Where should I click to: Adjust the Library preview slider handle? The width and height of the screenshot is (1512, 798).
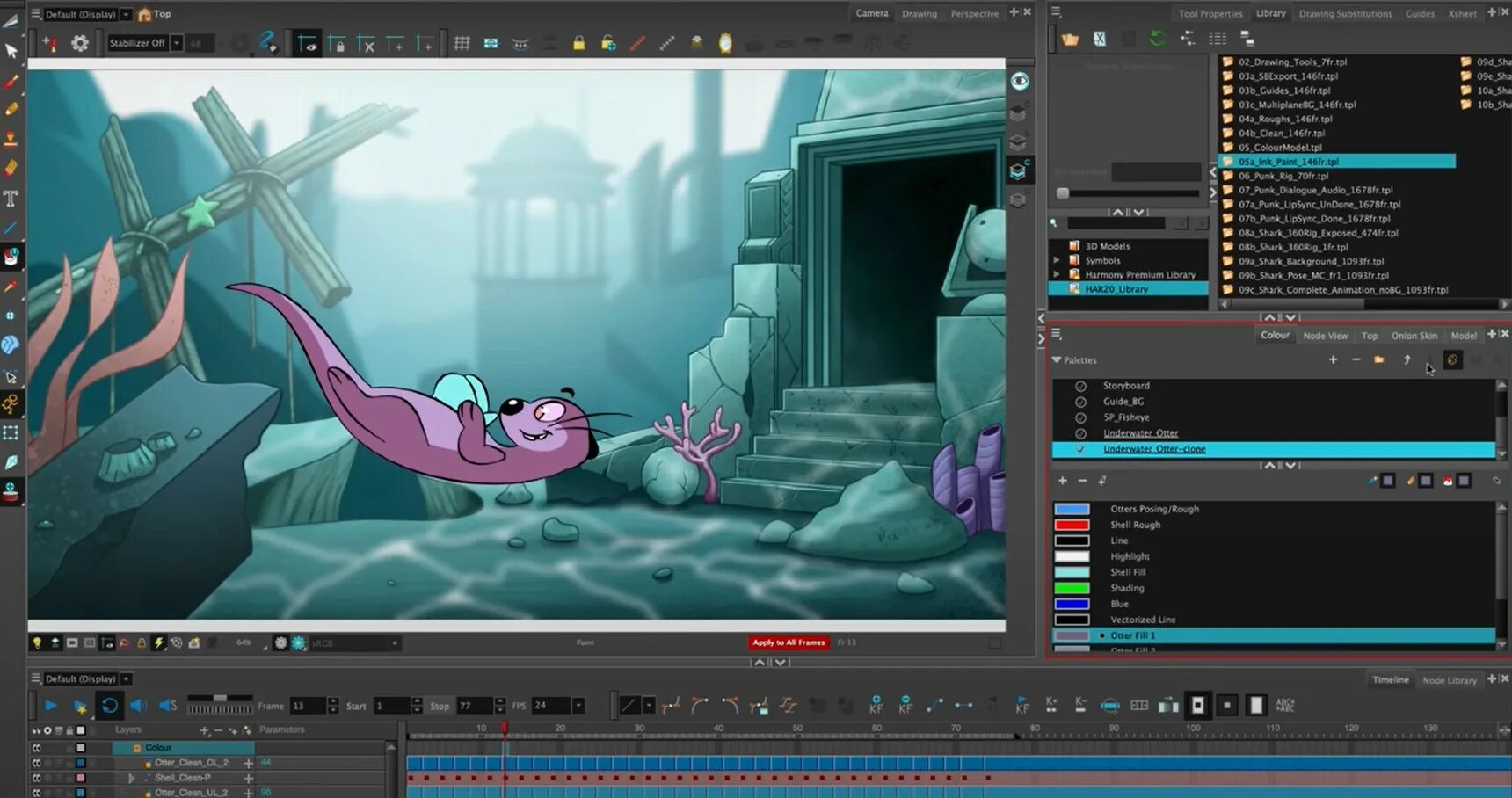click(x=1063, y=193)
